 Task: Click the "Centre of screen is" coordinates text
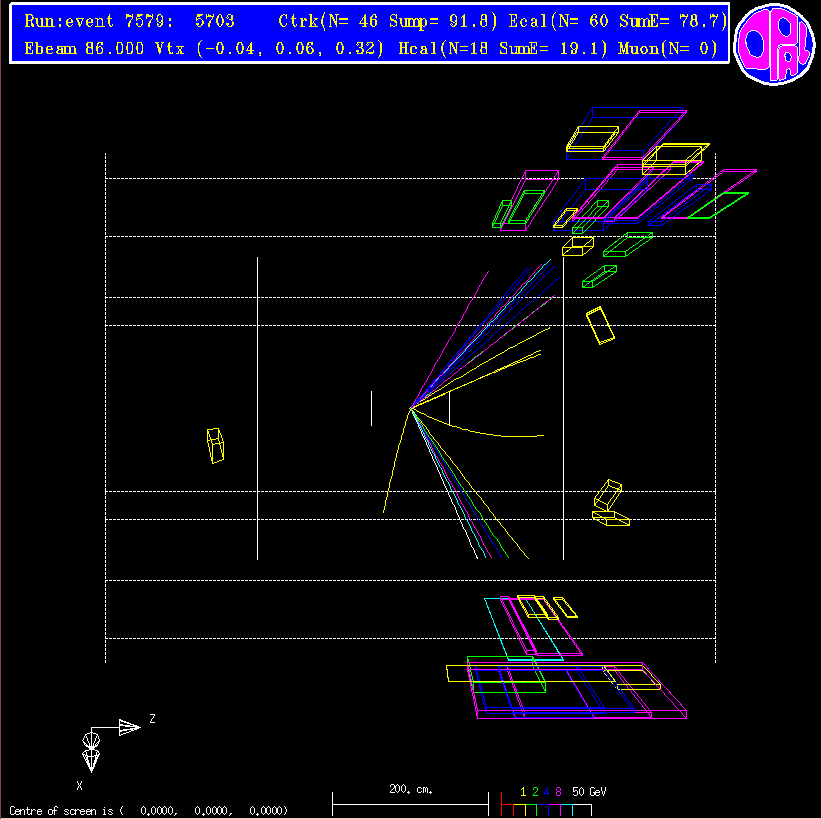(x=148, y=810)
